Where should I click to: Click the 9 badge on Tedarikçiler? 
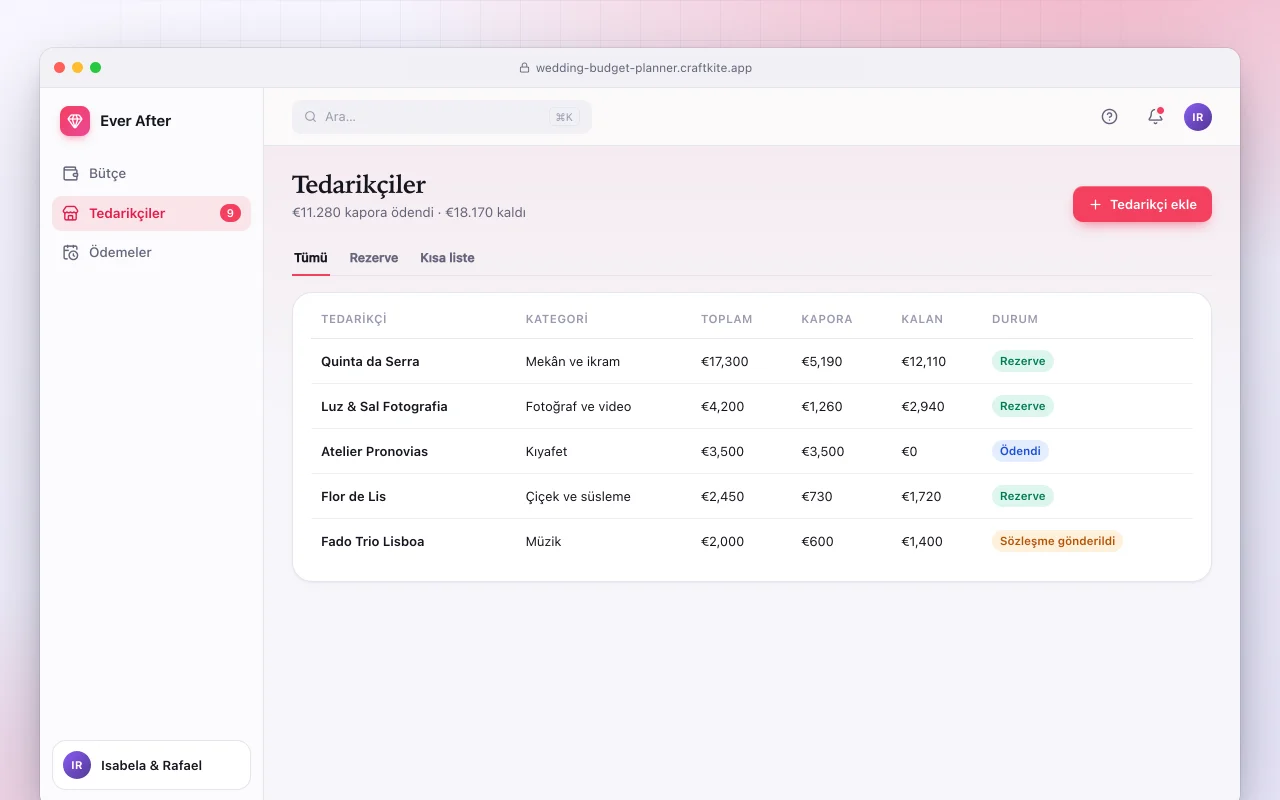(x=230, y=213)
